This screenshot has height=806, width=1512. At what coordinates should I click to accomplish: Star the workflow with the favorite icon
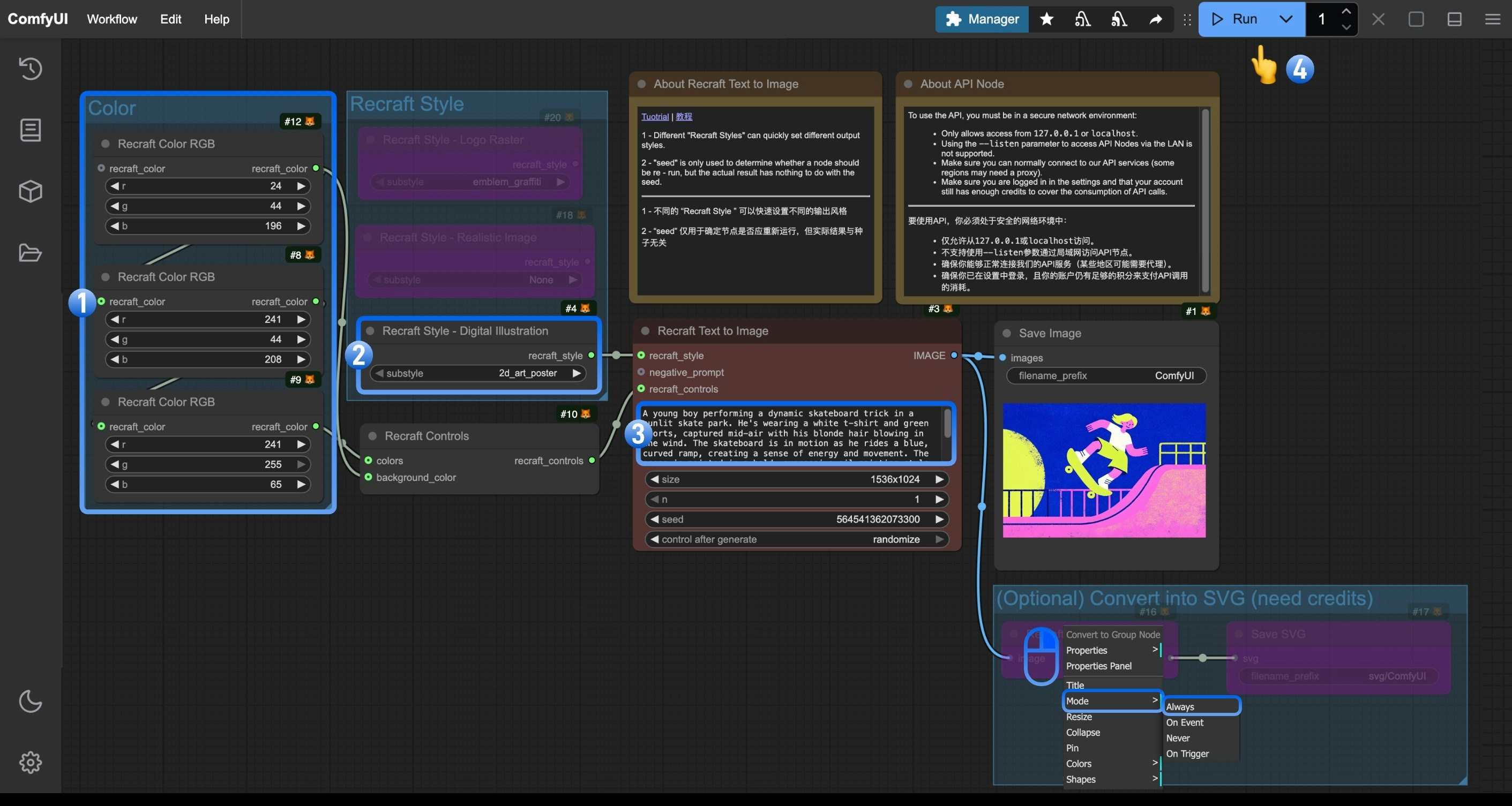1046,19
